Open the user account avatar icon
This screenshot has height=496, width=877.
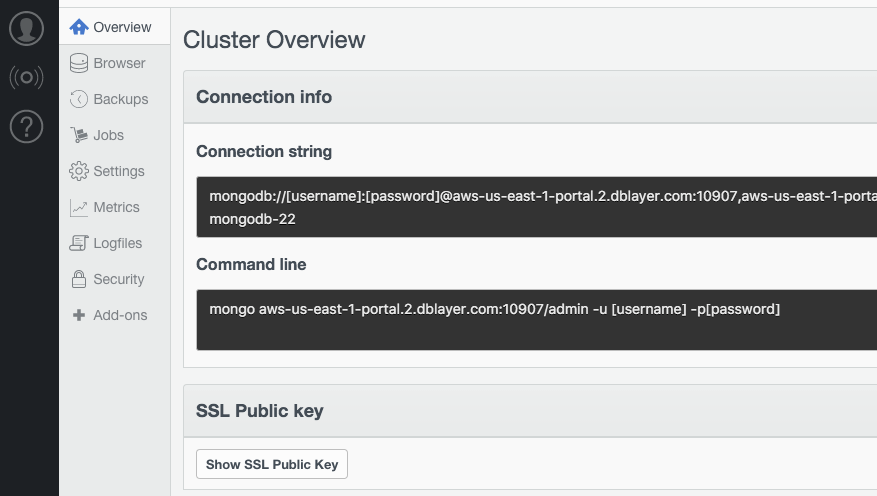pyautogui.click(x=26, y=28)
